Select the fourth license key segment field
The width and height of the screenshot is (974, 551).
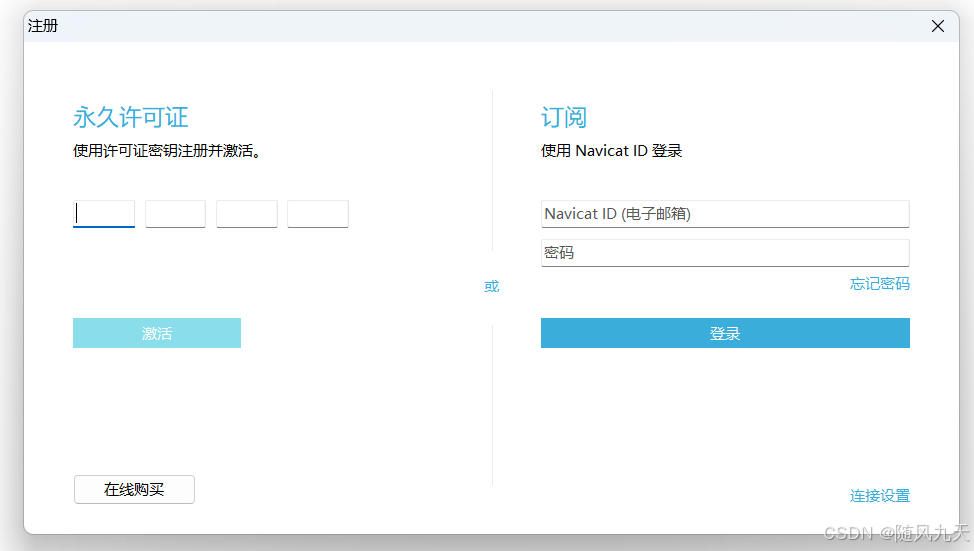click(x=317, y=214)
